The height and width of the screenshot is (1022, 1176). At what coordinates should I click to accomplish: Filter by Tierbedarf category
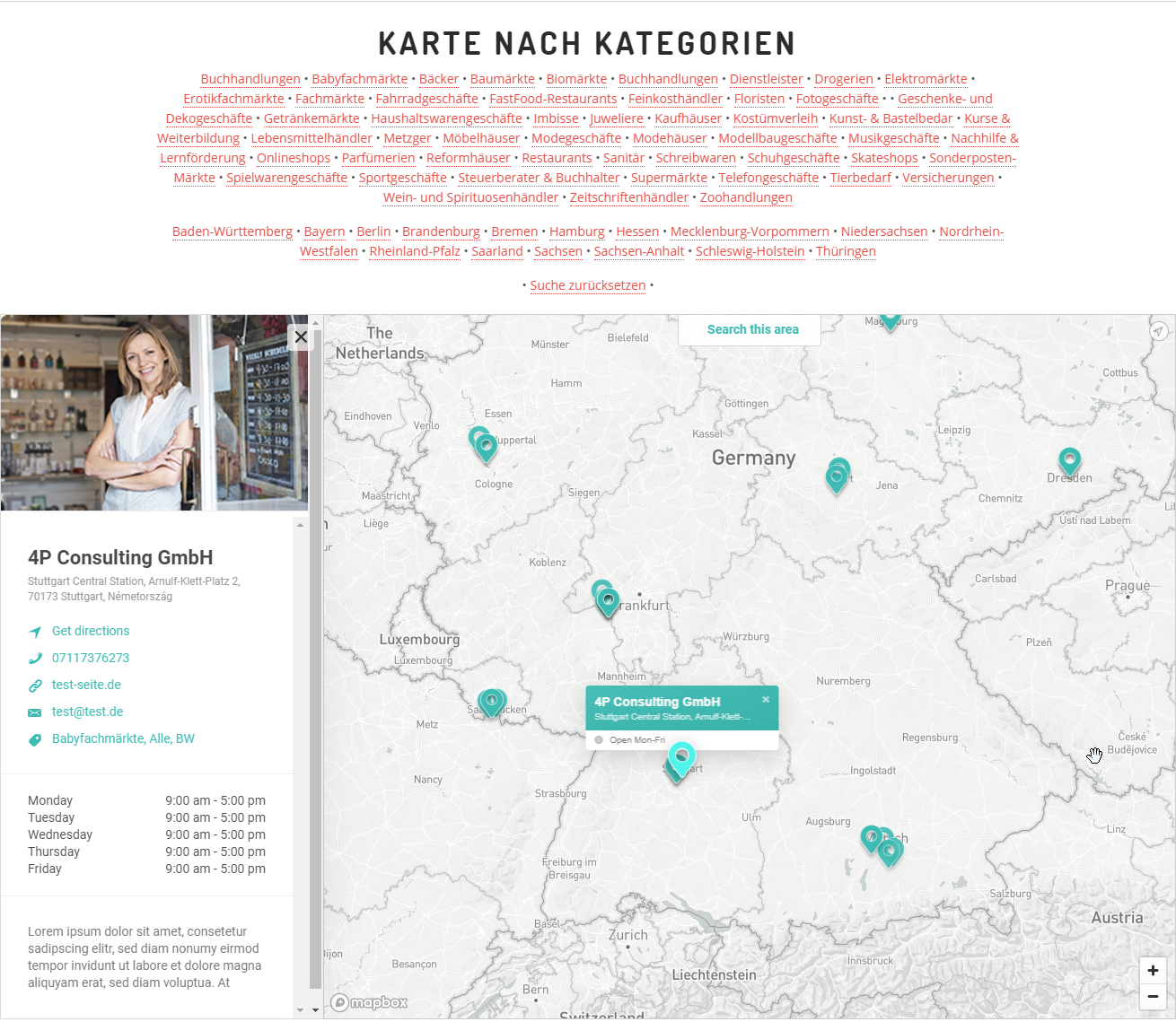861,178
